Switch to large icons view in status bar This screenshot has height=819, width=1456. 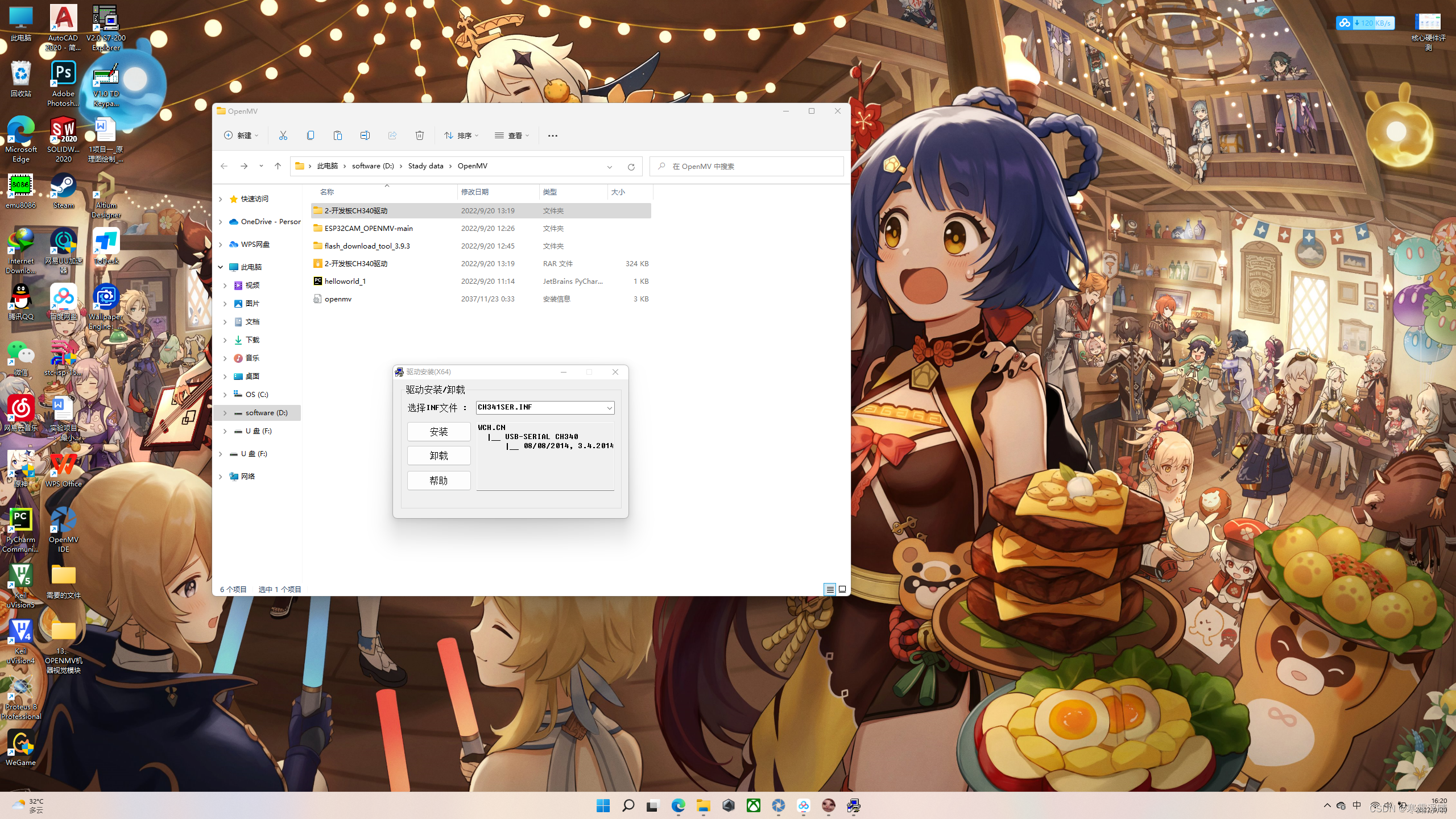point(842,589)
